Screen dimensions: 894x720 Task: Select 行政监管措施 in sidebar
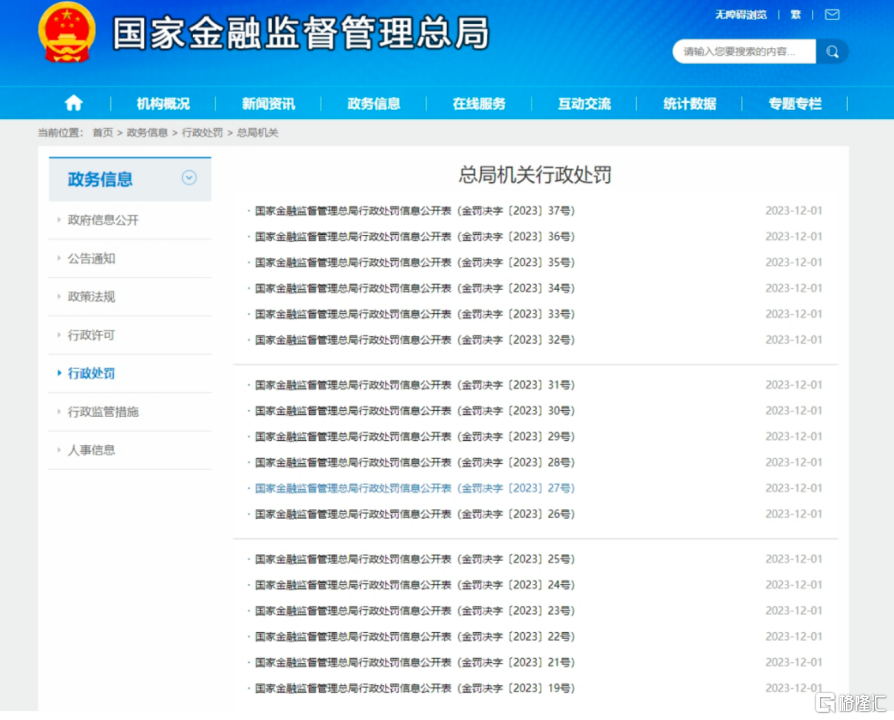(x=103, y=412)
